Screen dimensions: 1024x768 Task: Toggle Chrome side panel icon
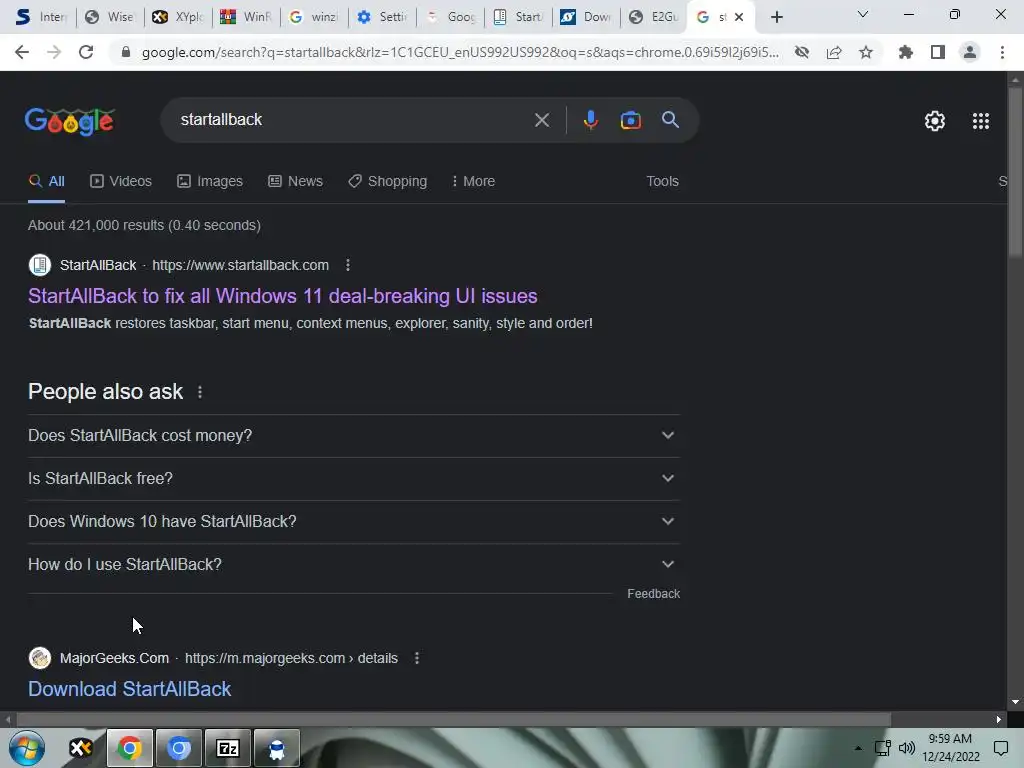(938, 52)
